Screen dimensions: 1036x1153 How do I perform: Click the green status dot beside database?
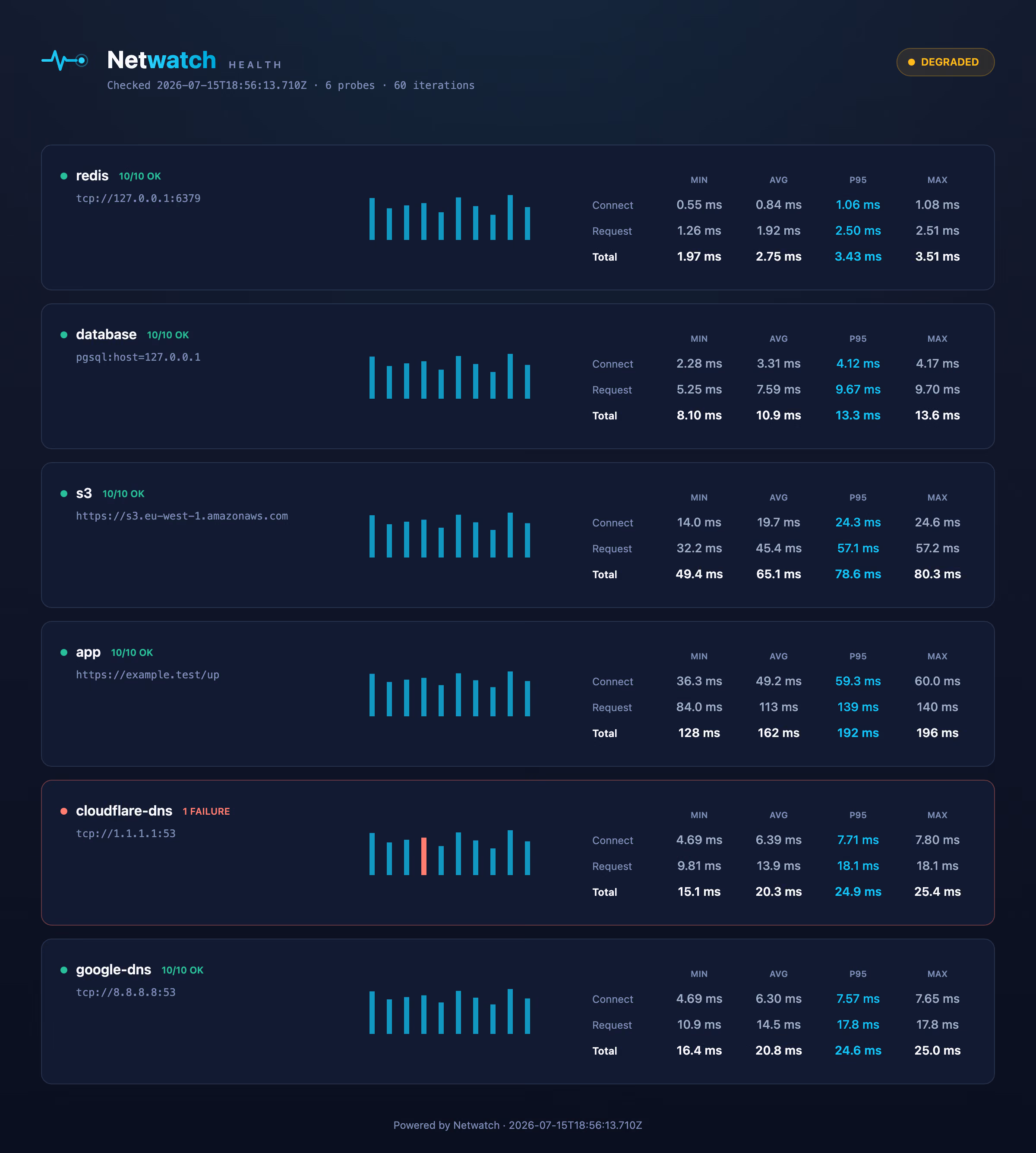64,335
